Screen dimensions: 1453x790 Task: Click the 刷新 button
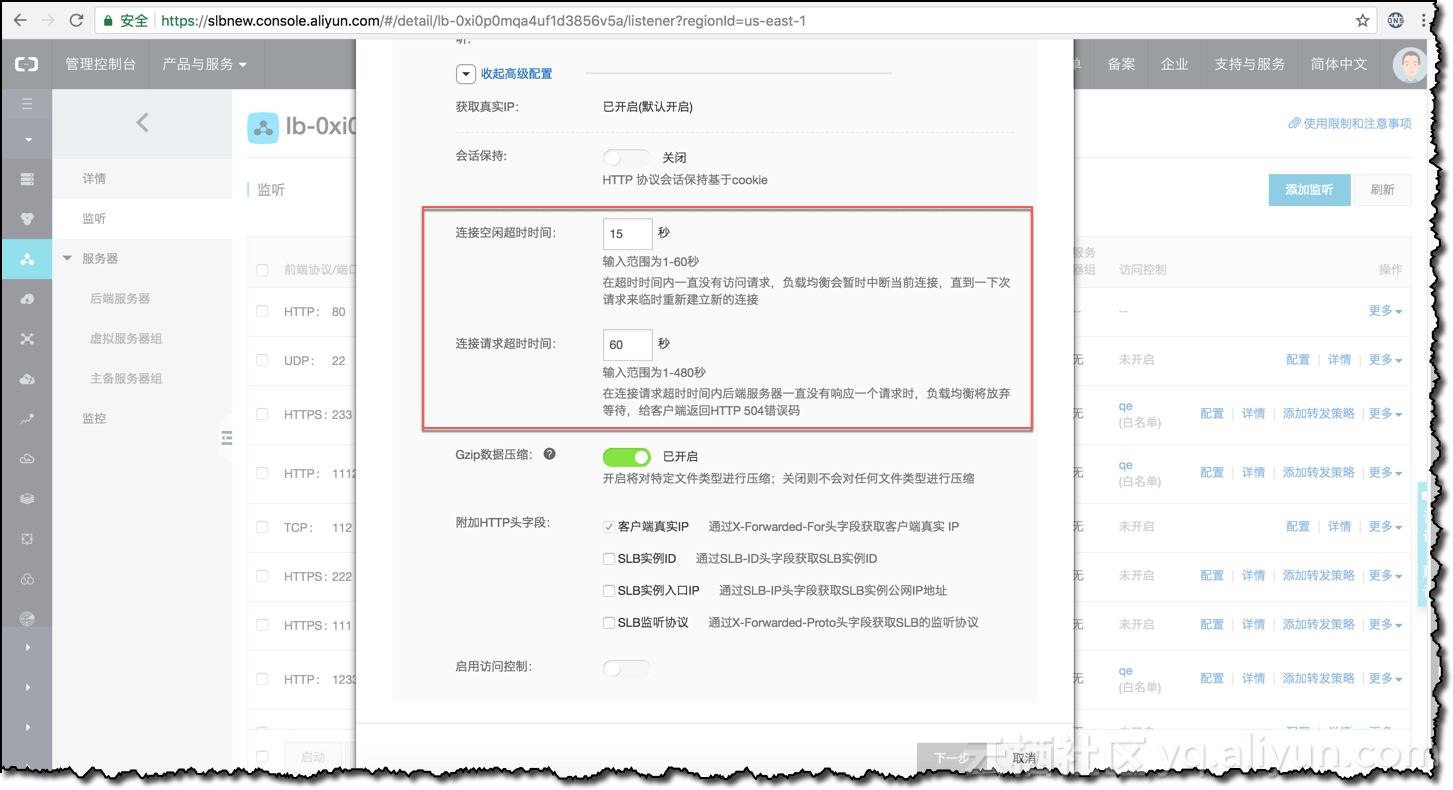coord(1382,190)
